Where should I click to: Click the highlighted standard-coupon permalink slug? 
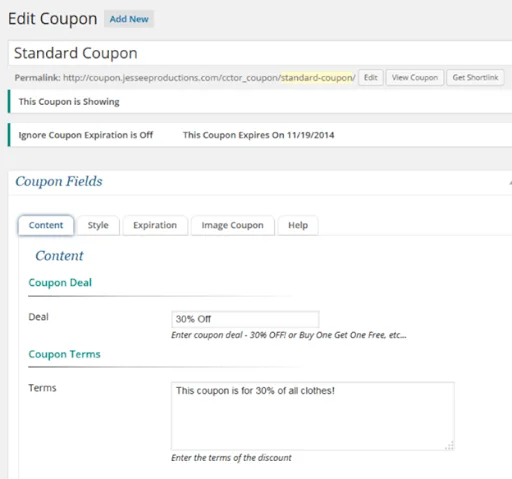click(x=317, y=78)
